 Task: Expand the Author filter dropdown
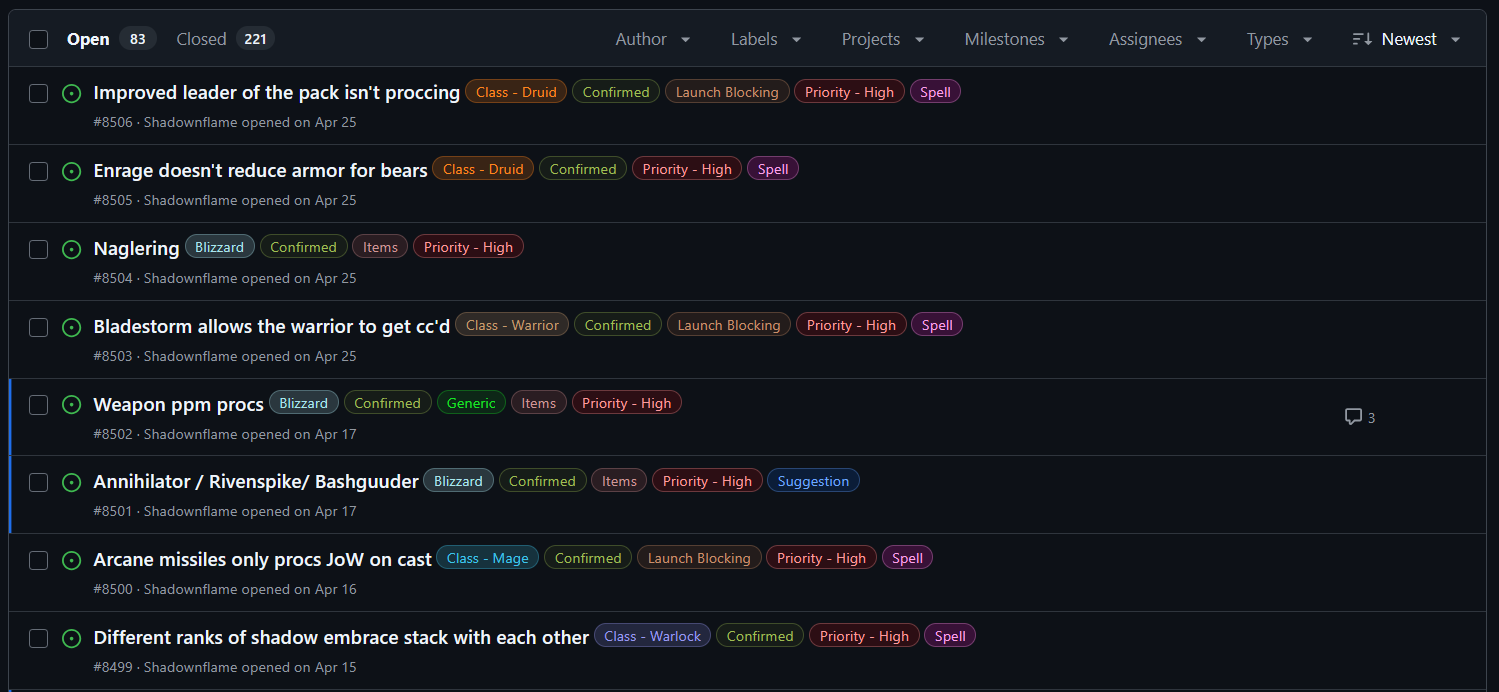[x=653, y=39]
